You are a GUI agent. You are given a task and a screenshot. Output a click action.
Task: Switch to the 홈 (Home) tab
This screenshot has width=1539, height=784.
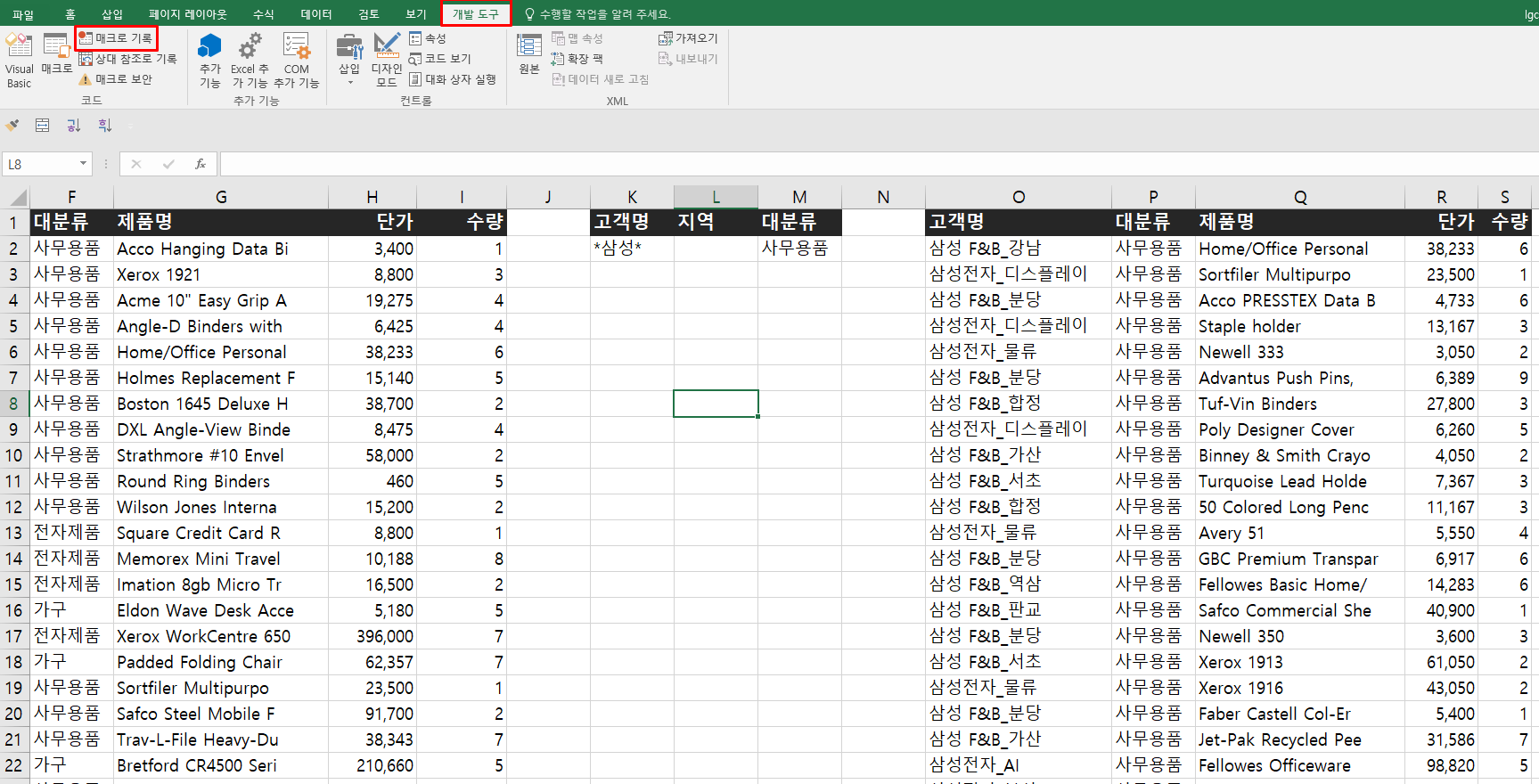[70, 14]
